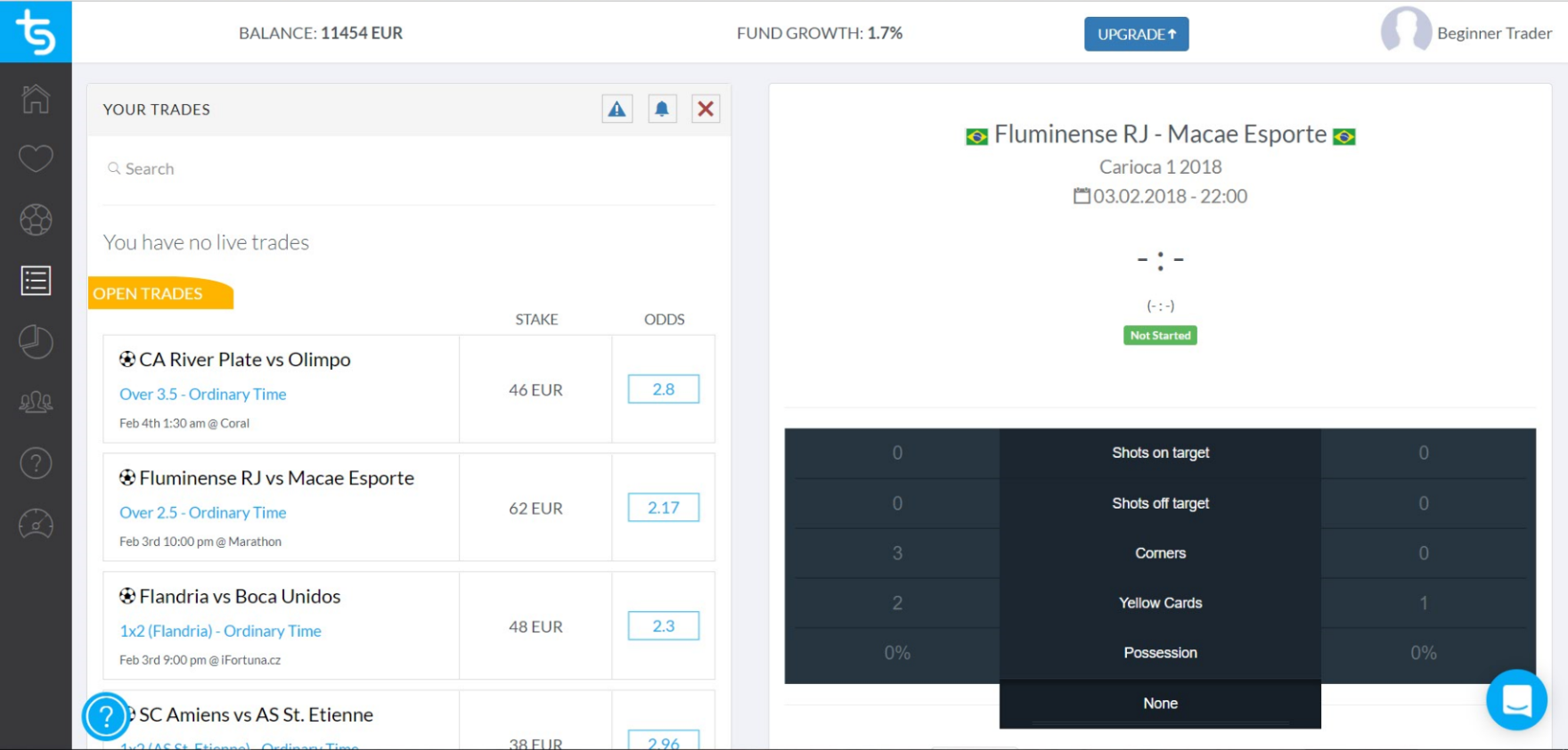Viewport: 1568px width, 750px height.
Task: Open the chat widget bubble
Action: tap(1516, 699)
